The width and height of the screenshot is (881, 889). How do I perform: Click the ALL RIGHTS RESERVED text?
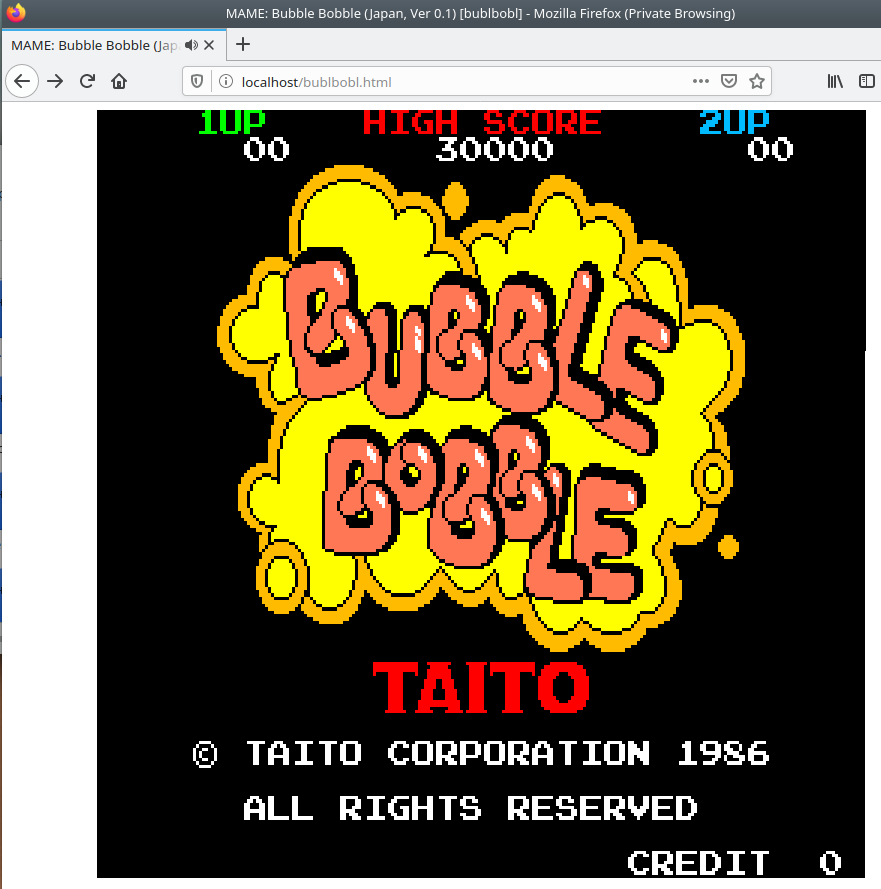[470, 808]
